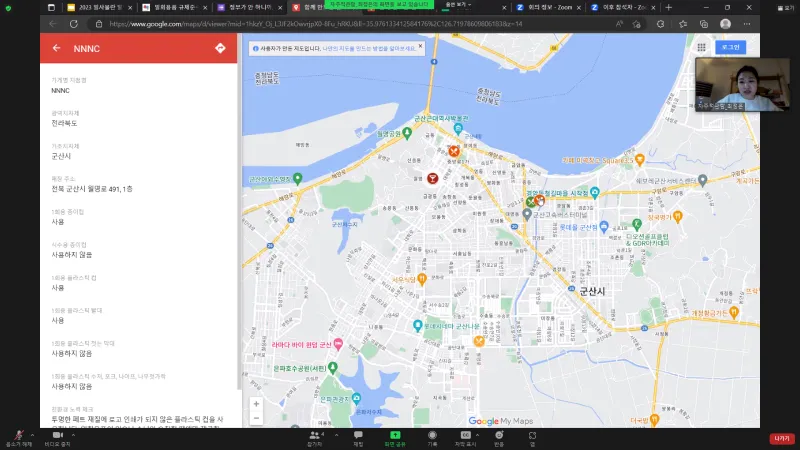Click the blue login button
Screen dimensions: 800x450
point(731,47)
